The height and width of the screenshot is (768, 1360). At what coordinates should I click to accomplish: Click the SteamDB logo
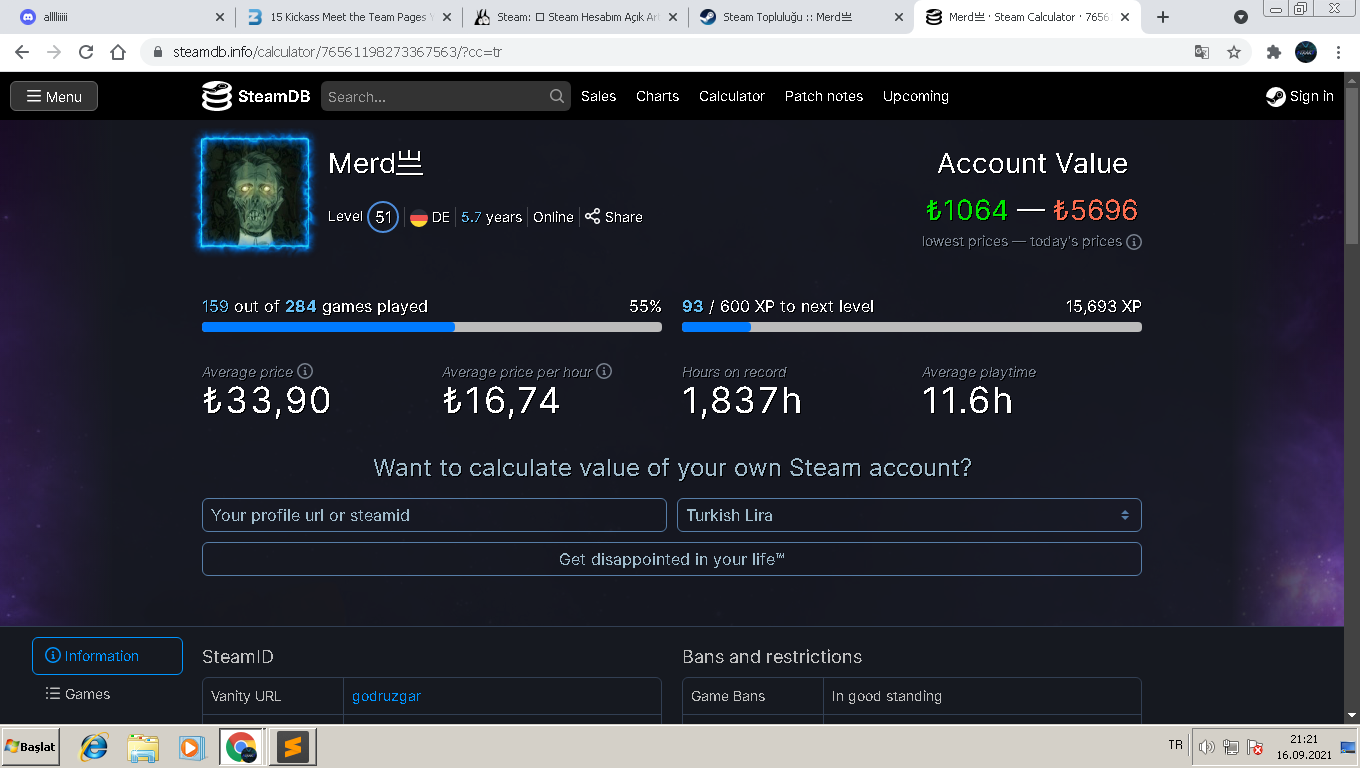(256, 96)
